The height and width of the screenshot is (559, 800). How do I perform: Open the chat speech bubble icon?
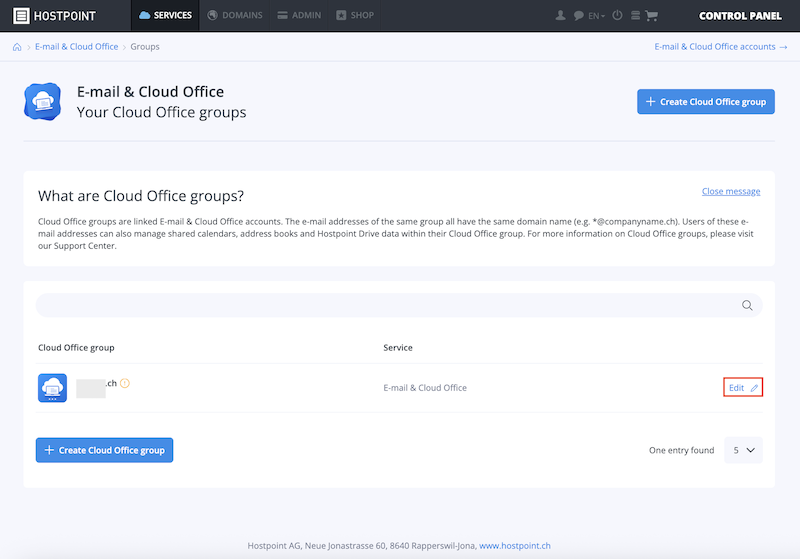tap(578, 16)
